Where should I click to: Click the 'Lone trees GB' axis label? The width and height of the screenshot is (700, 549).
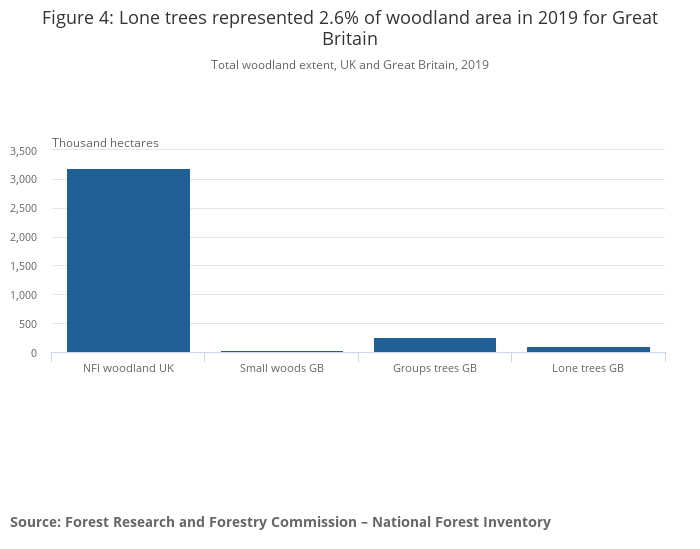click(588, 368)
